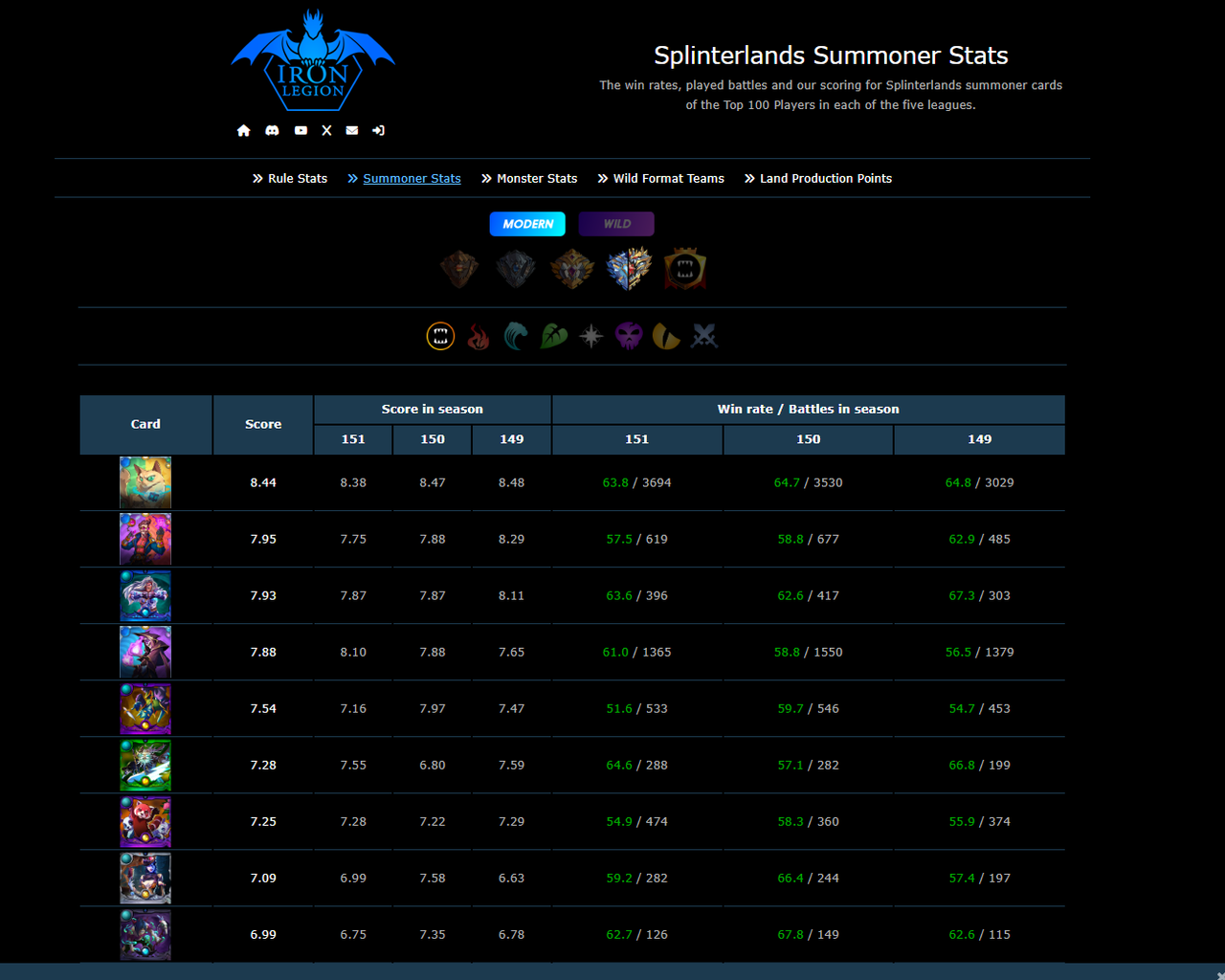Image resolution: width=1225 pixels, height=980 pixels.
Task: Go to the home page icon
Action: (243, 130)
